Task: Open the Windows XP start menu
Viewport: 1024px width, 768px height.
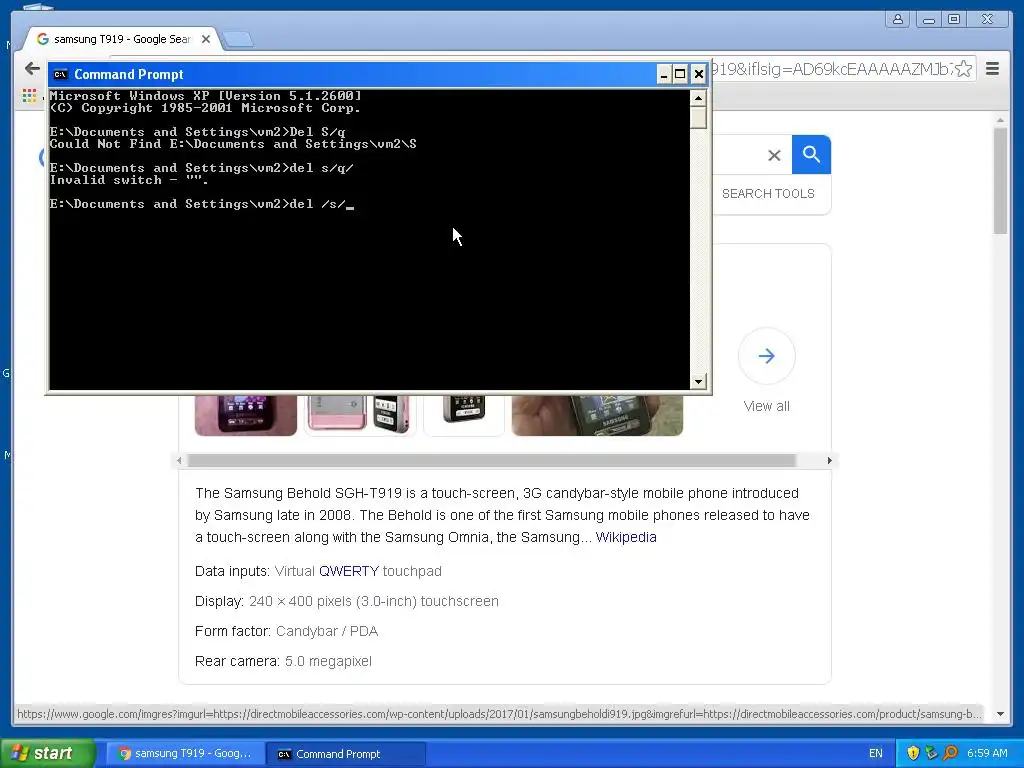Action: pos(48,753)
